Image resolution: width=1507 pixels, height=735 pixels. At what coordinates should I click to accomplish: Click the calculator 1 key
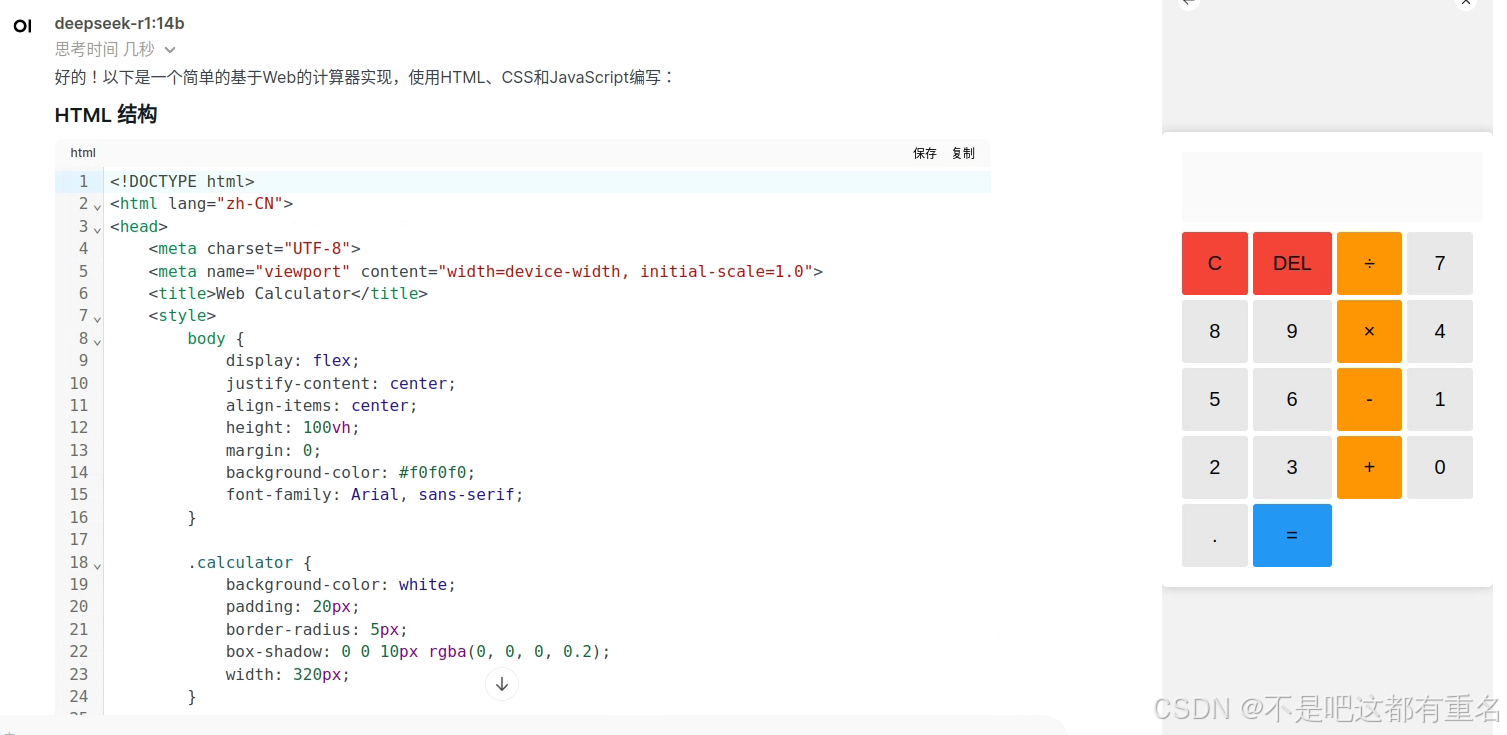[1440, 399]
